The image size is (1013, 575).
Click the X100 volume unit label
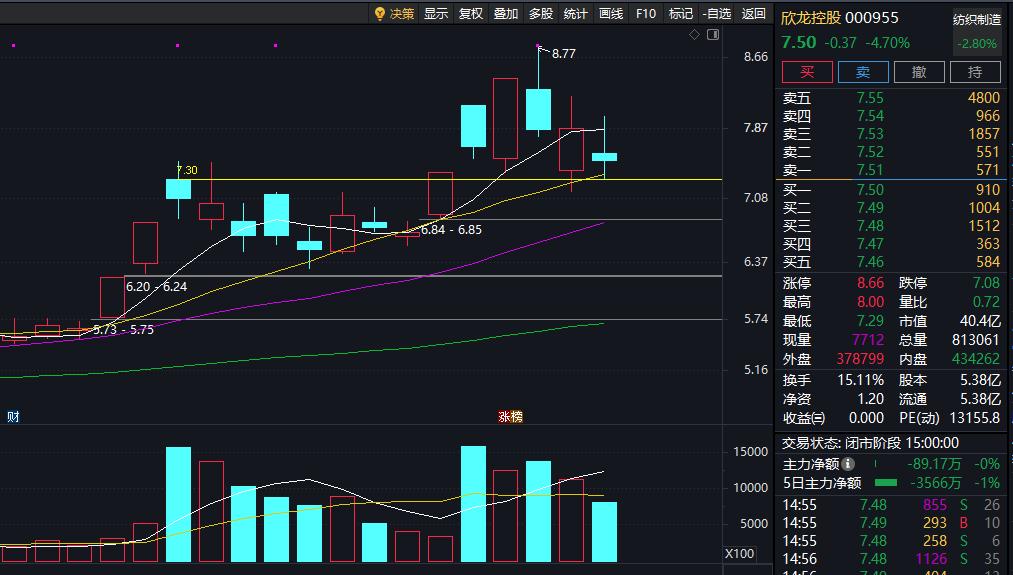739,554
